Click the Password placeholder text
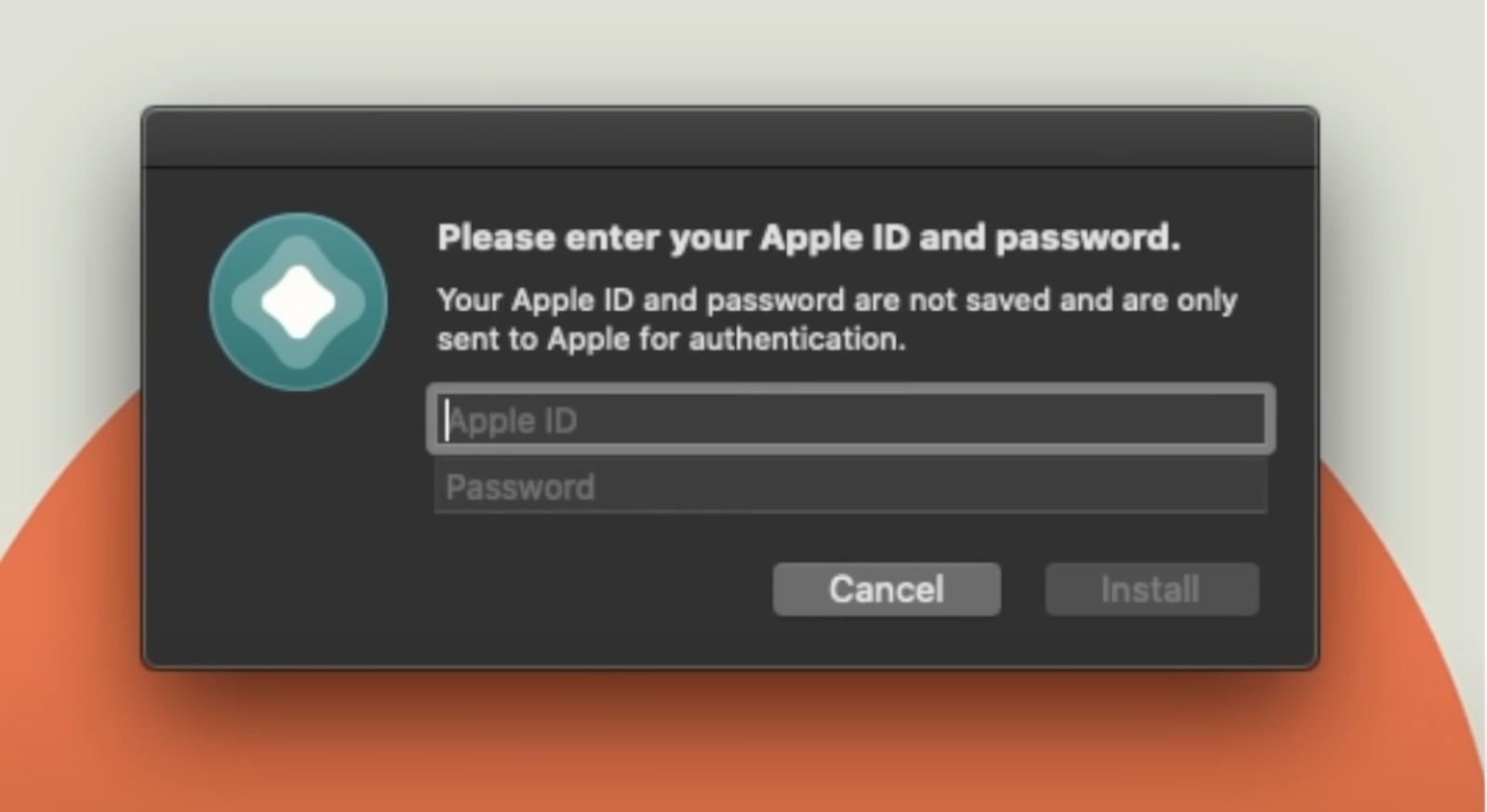 click(x=520, y=486)
